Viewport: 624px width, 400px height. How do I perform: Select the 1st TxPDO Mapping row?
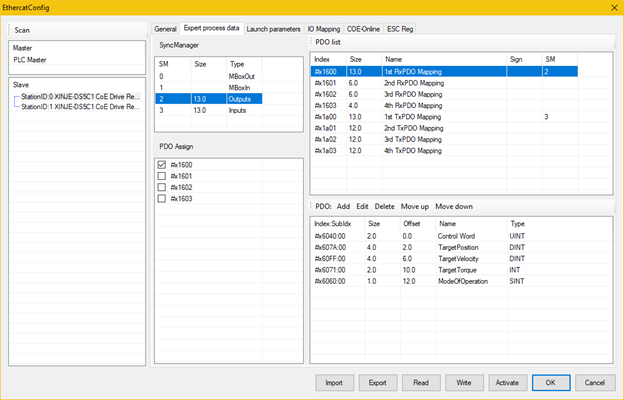[413, 117]
